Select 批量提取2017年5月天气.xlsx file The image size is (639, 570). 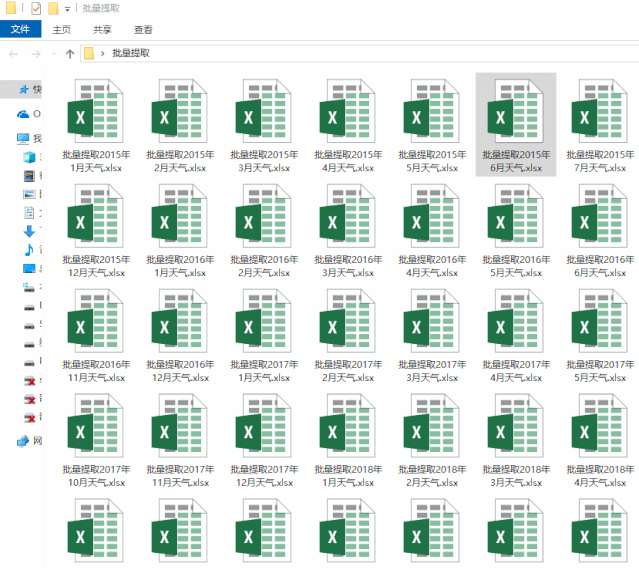[600, 335]
